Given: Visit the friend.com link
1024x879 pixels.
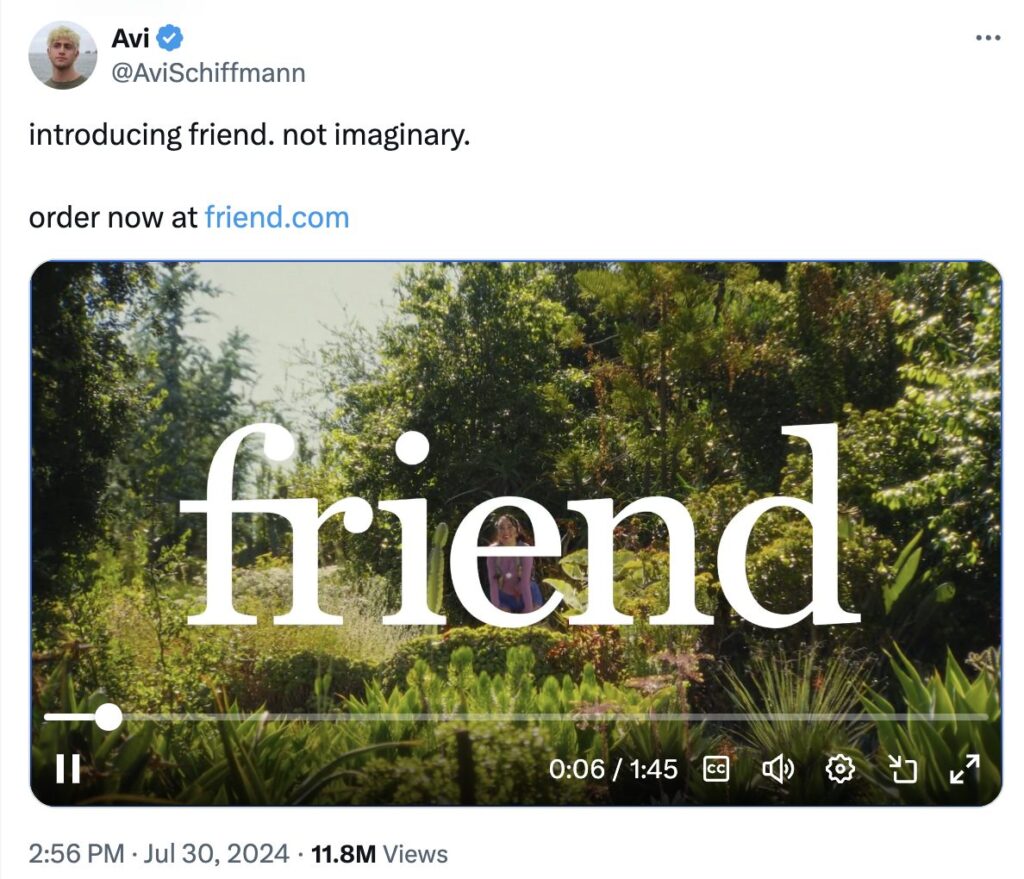Looking at the screenshot, I should (x=277, y=217).
